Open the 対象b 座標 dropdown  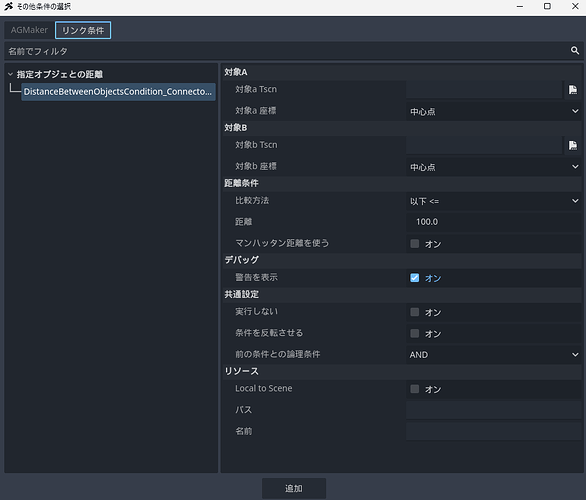pyautogui.click(x=493, y=167)
